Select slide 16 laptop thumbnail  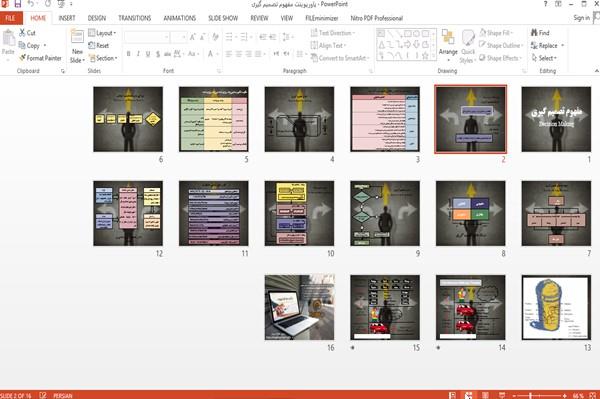pyautogui.click(x=299, y=307)
